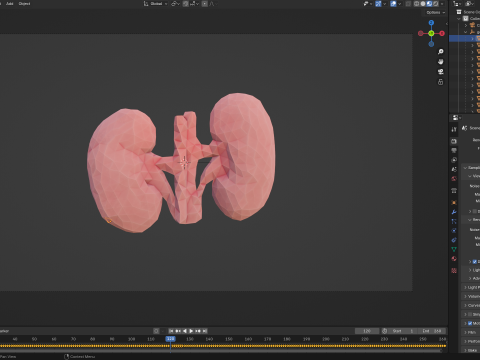Open the Modifiers properties tab wrench
Screen dimensions: 480x360
[454, 212]
